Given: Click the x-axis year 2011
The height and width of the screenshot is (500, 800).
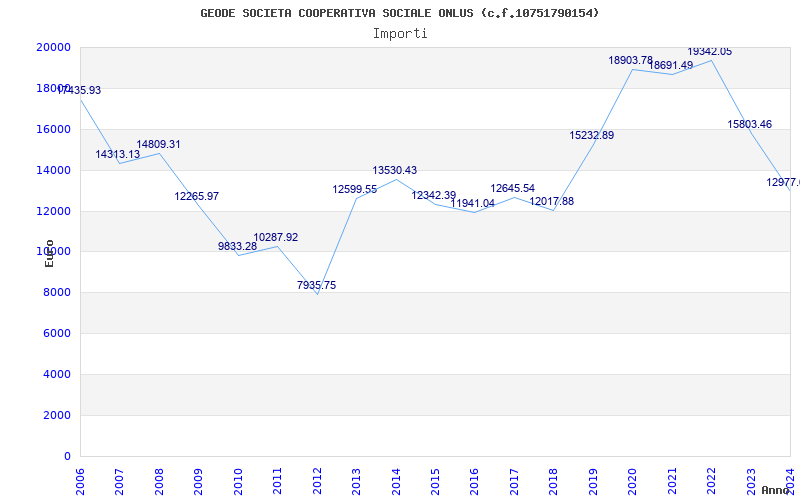Looking at the screenshot, I should click(277, 481).
